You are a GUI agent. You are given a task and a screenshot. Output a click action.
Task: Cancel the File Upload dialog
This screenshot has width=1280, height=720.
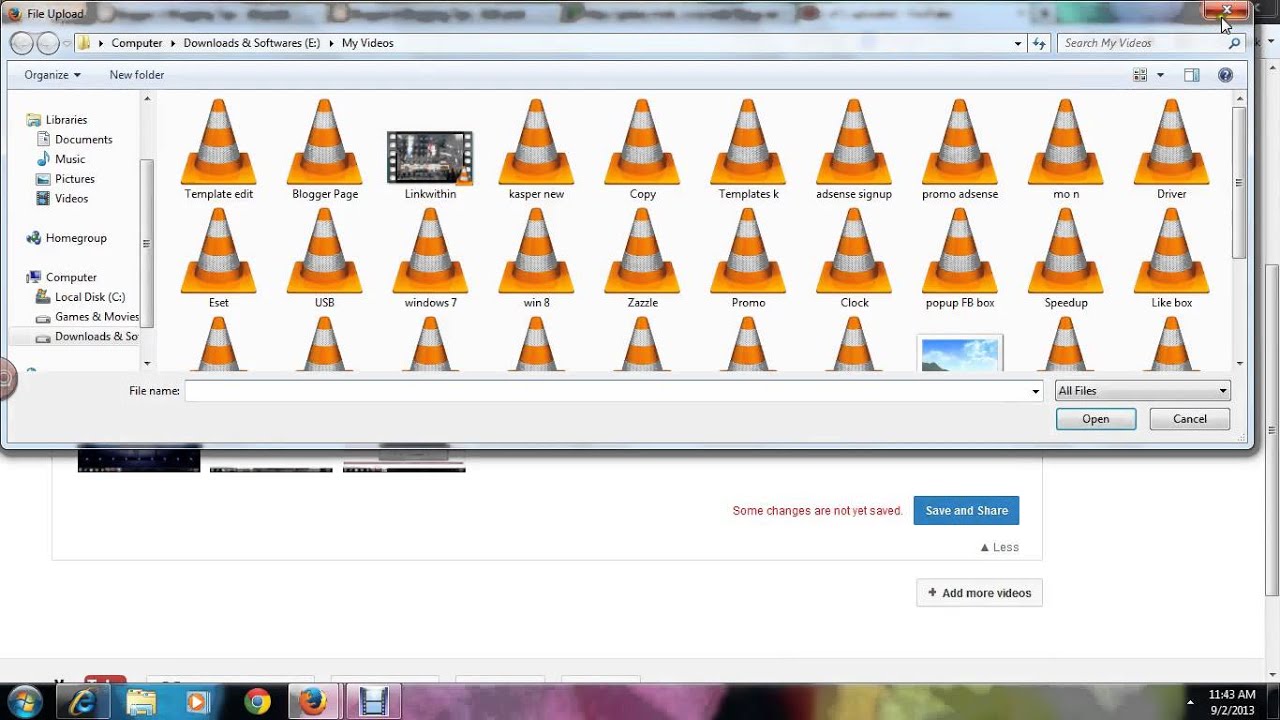pyautogui.click(x=1190, y=419)
